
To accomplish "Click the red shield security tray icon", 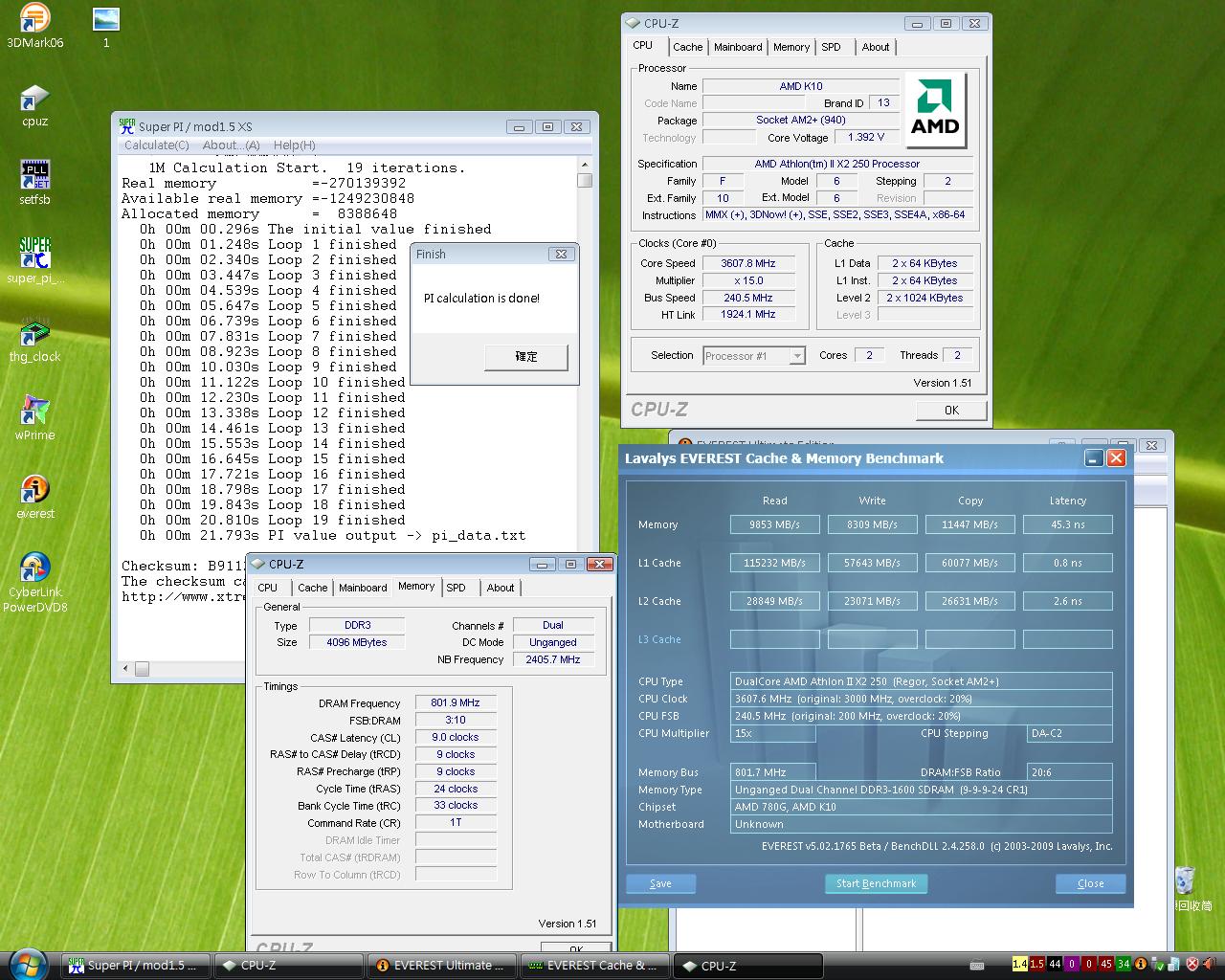I will coord(1192,964).
